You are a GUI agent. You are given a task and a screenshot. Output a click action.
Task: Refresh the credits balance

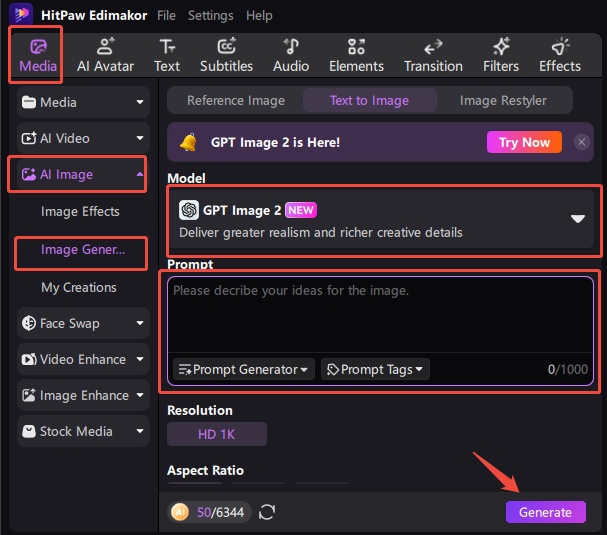(x=267, y=512)
